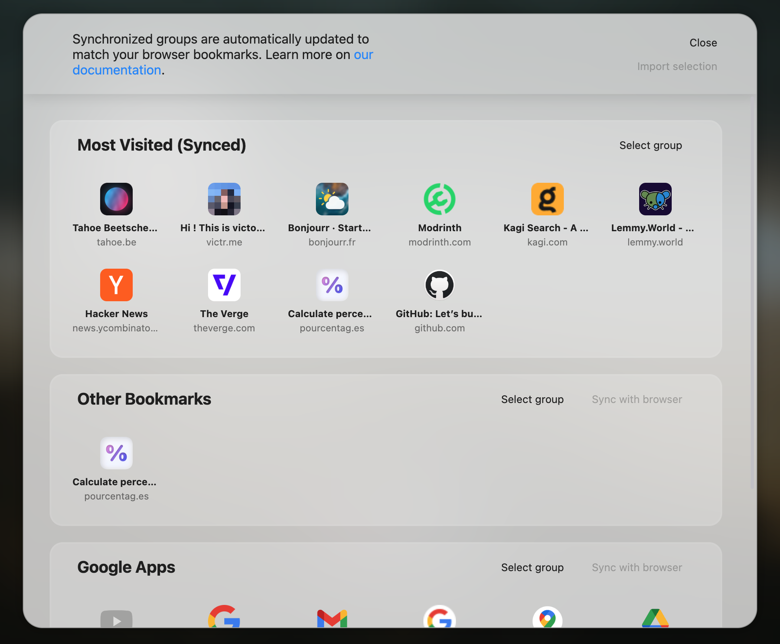Click the 'Hacker News' title text
780x644 pixels.
tap(116, 314)
